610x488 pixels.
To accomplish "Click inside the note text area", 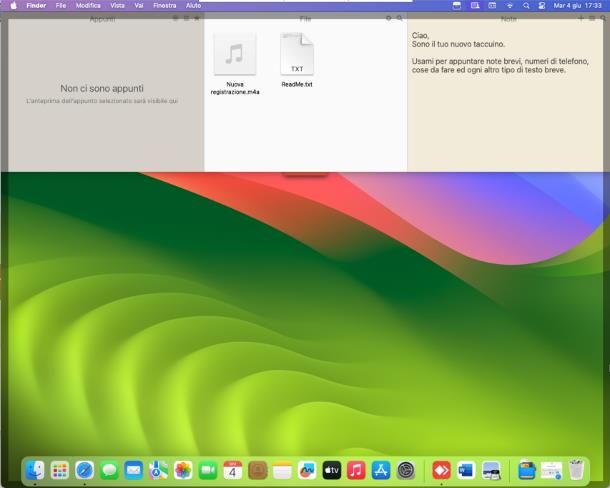I will coord(505,97).
